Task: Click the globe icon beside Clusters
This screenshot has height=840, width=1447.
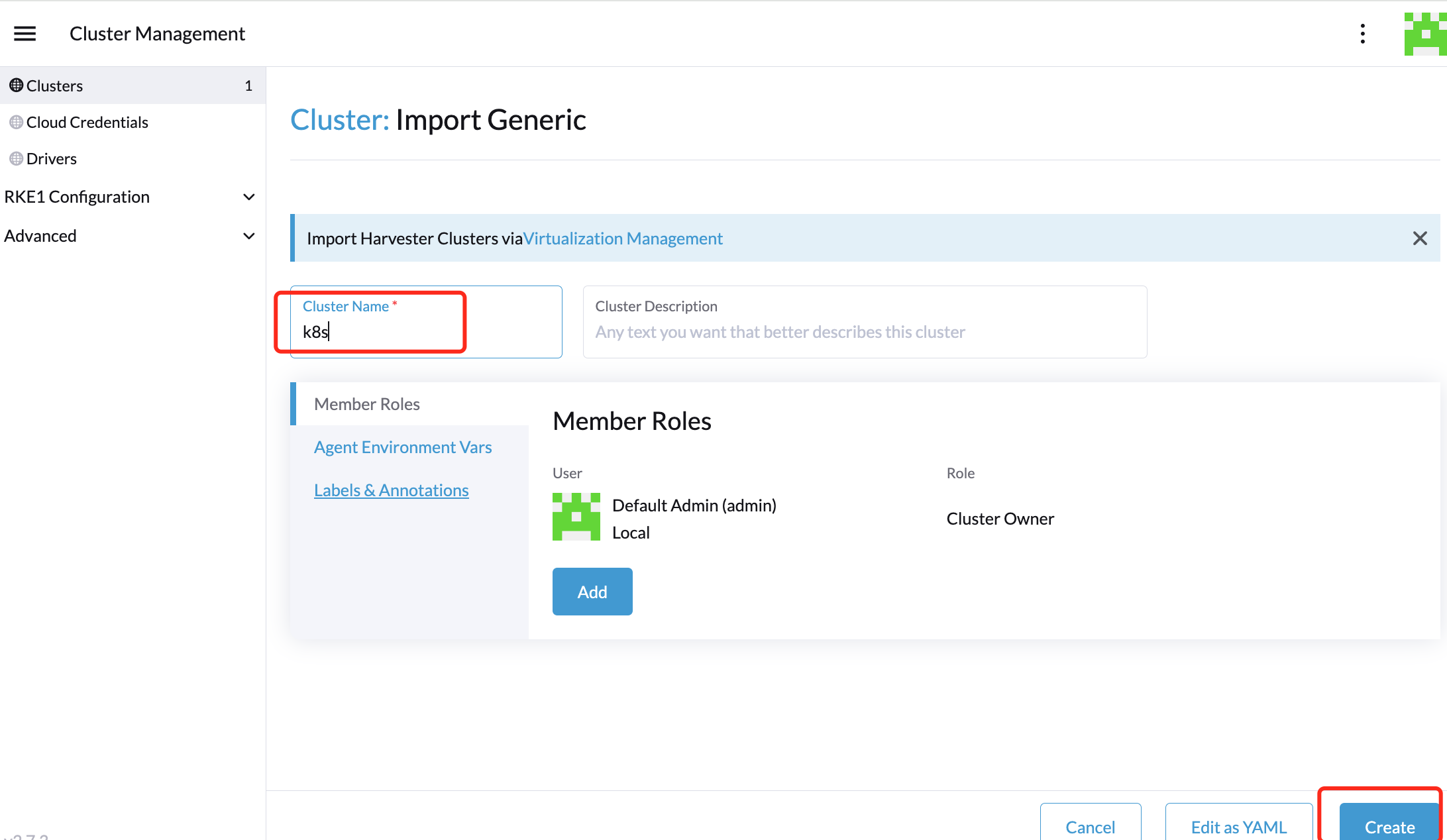Action: tap(16, 85)
